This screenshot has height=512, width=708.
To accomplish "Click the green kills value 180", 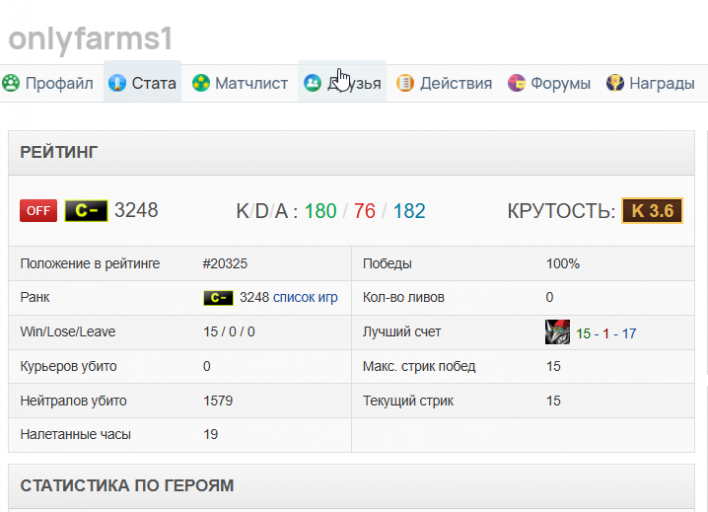I will point(321,211).
